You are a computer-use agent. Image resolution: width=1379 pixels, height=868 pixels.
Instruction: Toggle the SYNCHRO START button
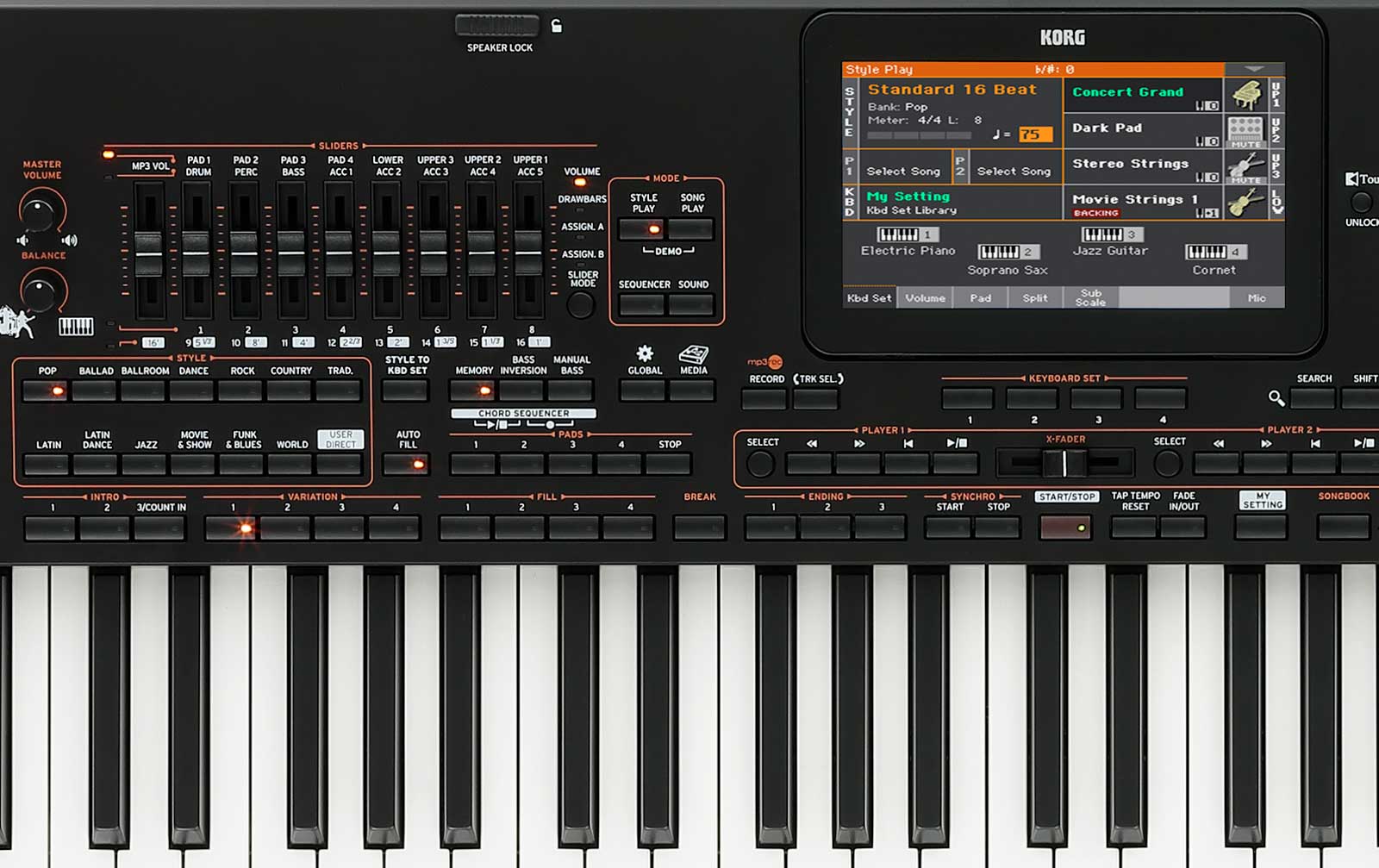click(947, 527)
